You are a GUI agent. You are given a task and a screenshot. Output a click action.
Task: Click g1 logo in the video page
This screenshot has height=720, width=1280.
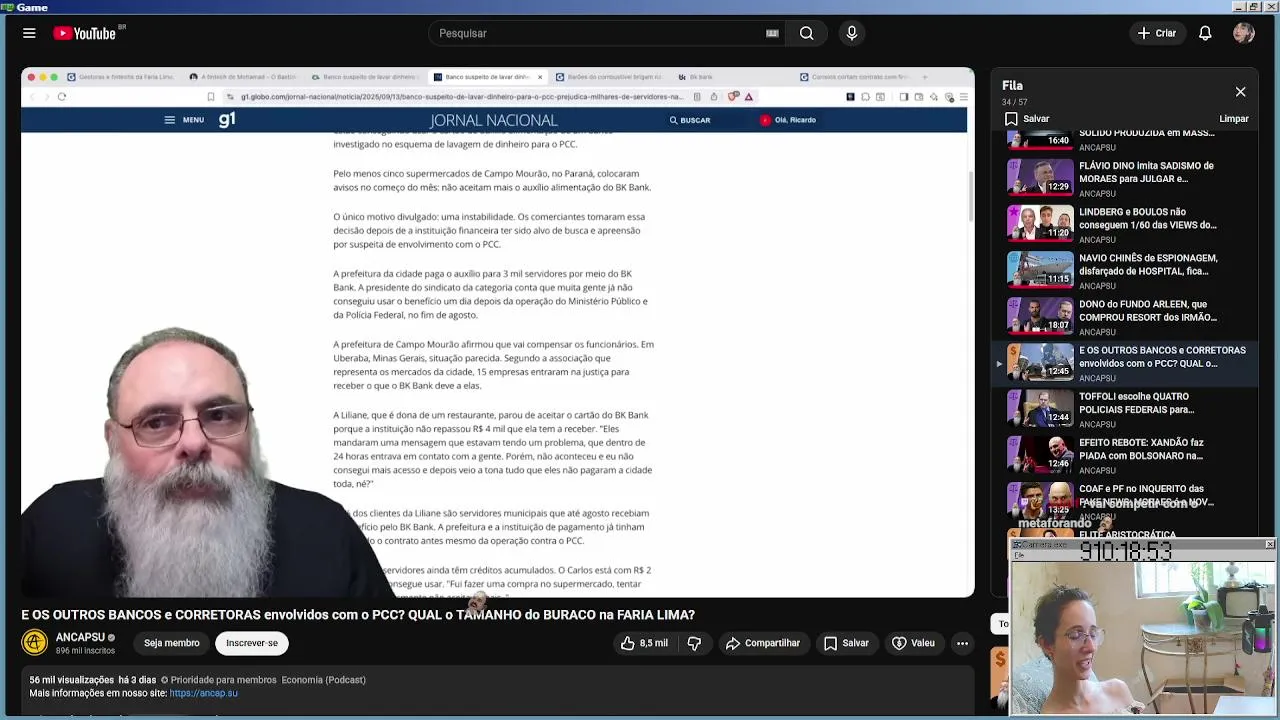(x=227, y=120)
